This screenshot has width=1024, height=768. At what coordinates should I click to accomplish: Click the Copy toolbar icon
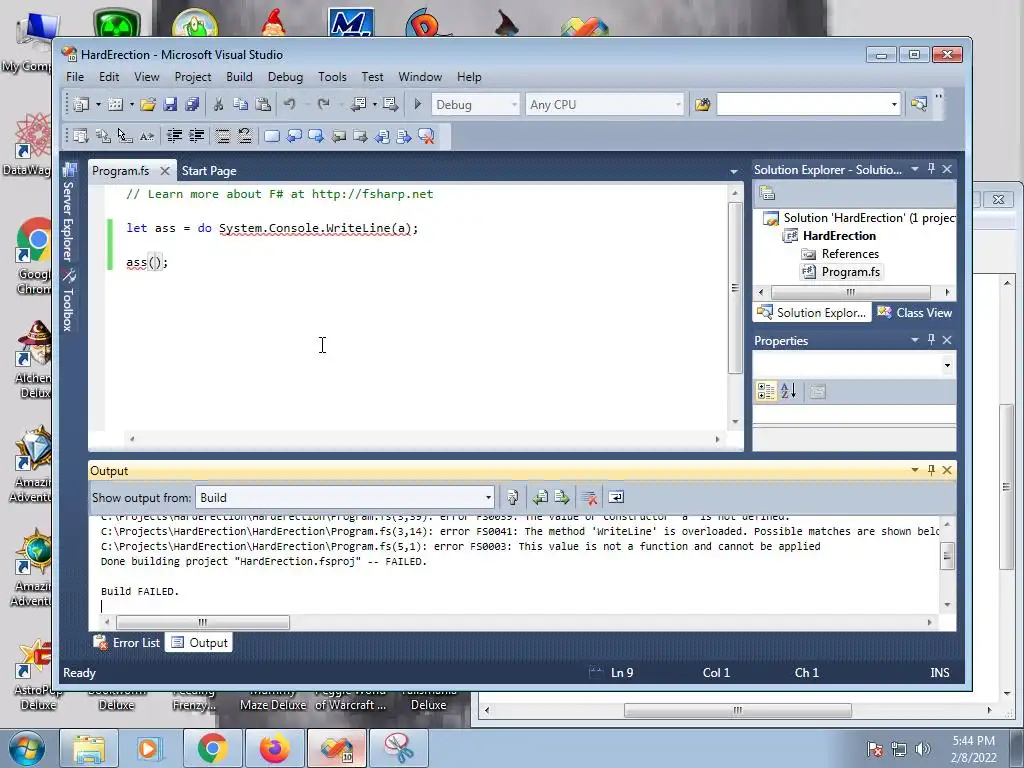(240, 104)
